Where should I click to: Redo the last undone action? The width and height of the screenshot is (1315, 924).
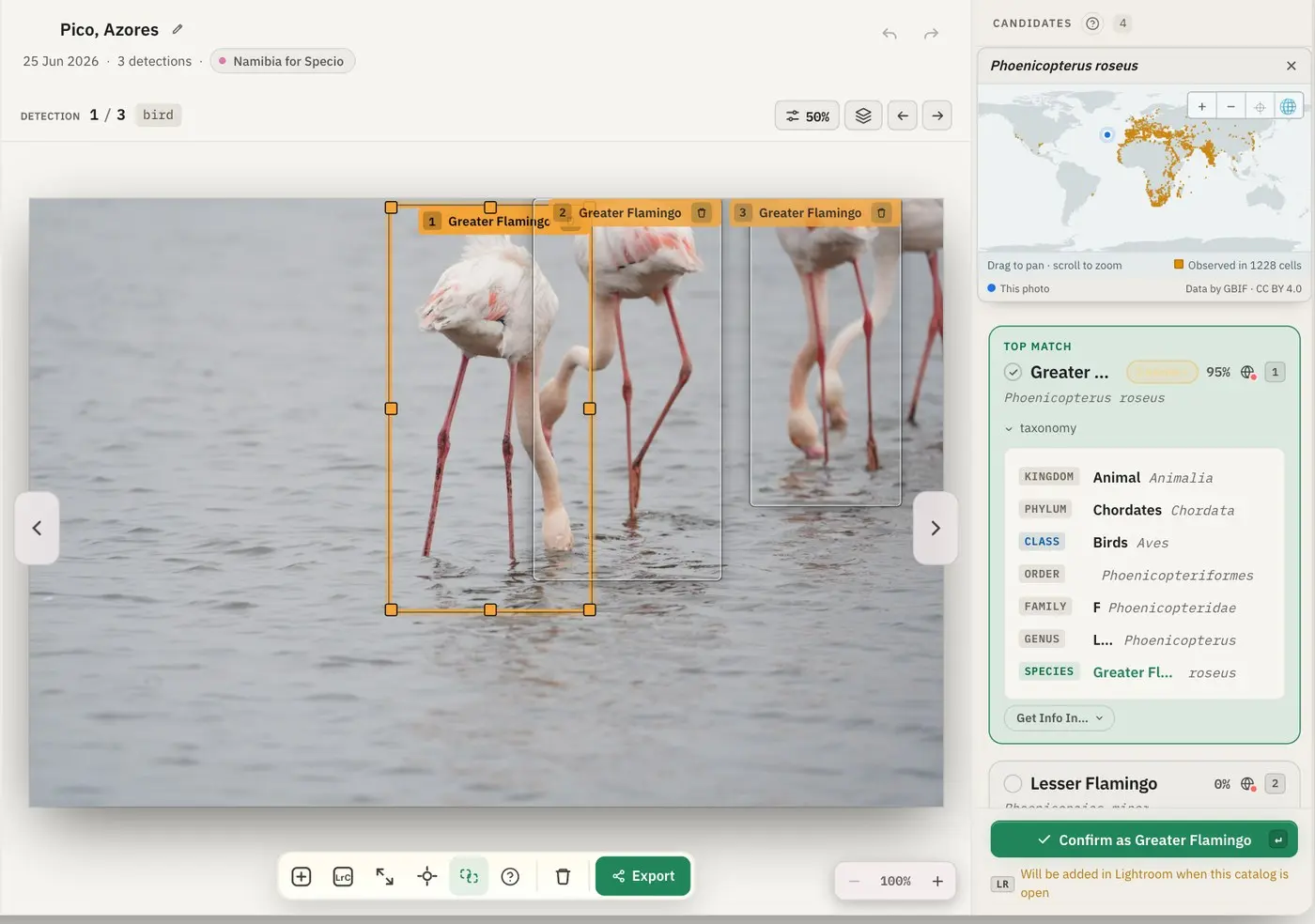point(931,34)
